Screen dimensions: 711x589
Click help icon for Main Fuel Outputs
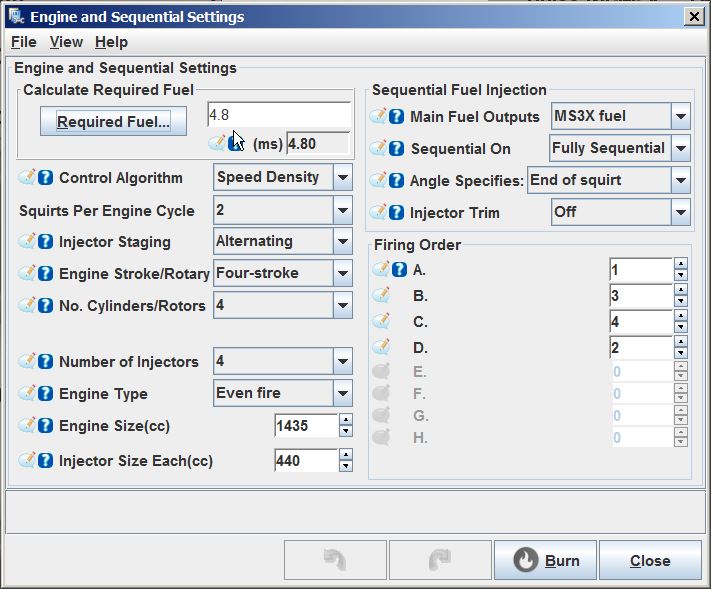pos(396,117)
